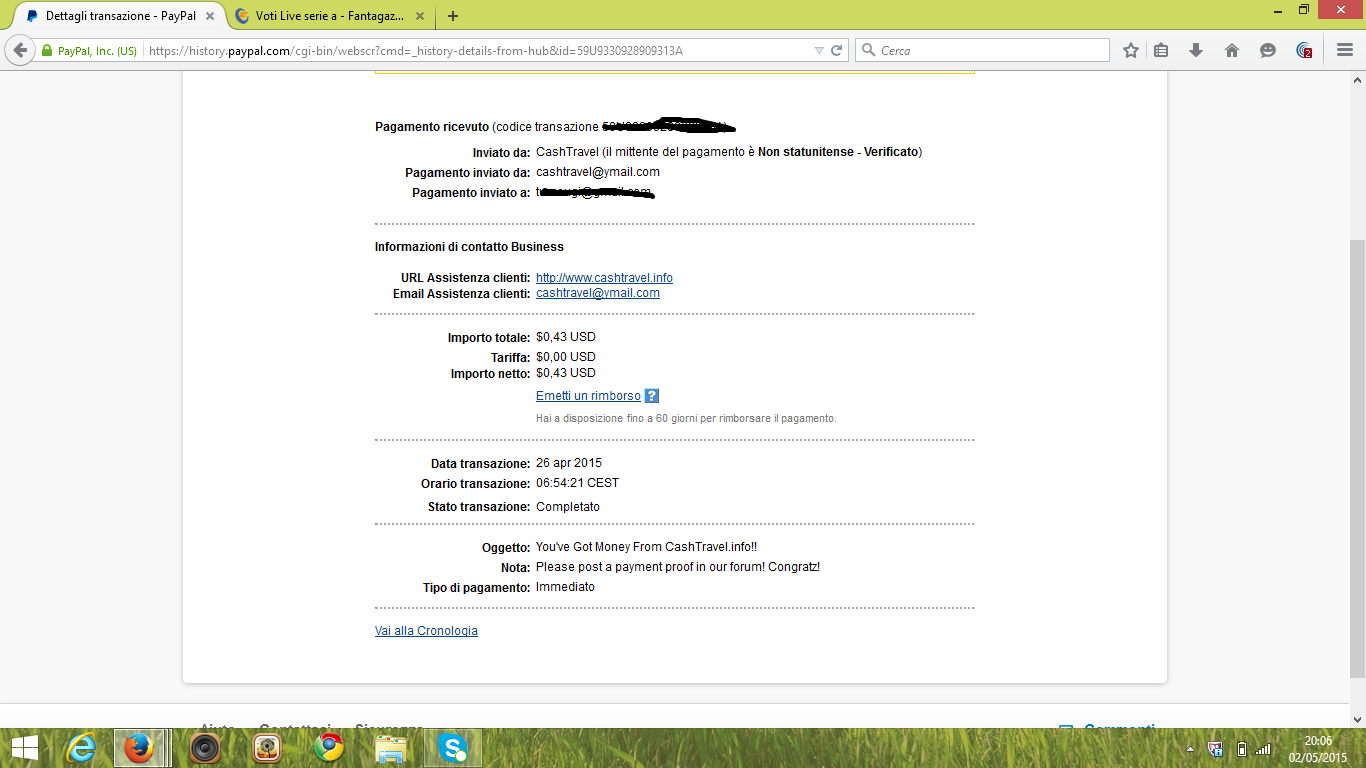The height and width of the screenshot is (768, 1366).
Task: Open the downloads arrow icon
Action: (x=1196, y=50)
